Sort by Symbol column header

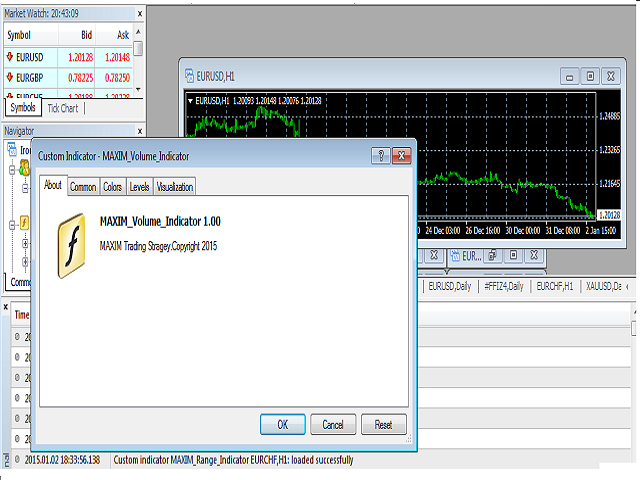click(x=31, y=35)
